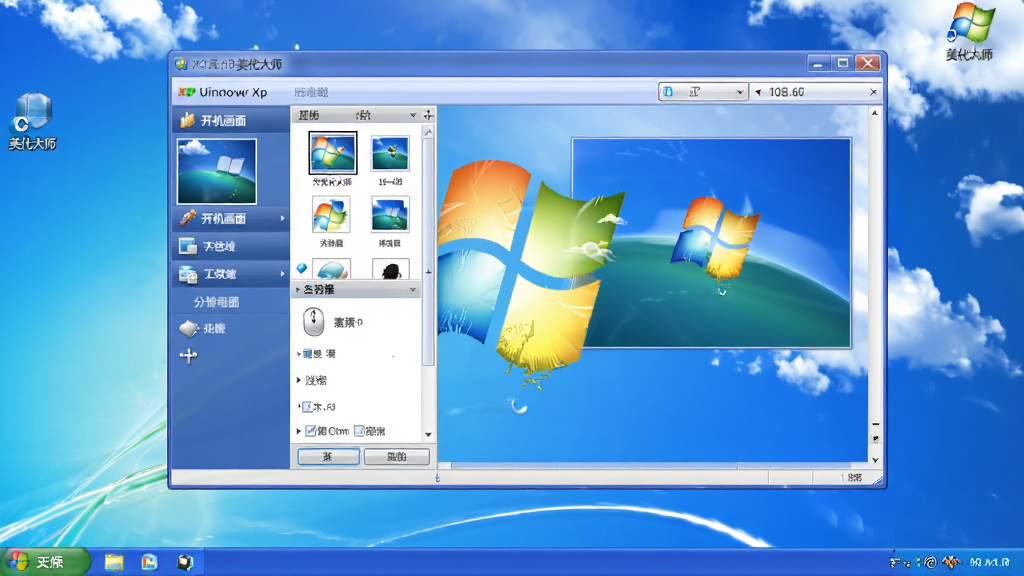
Task: Expand the row containing the Otm checkbox
Action: pos(299,432)
